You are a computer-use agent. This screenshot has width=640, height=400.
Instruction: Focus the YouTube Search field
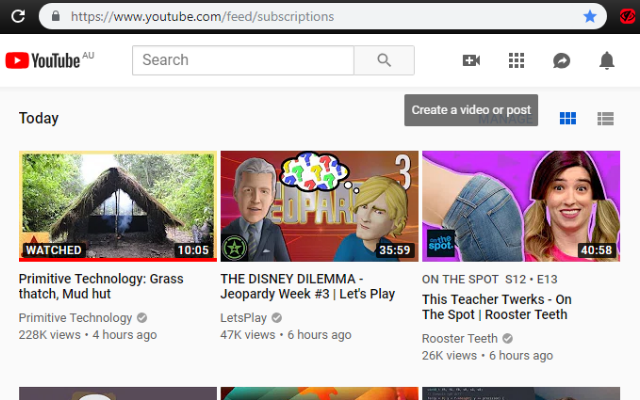pyautogui.click(x=243, y=60)
